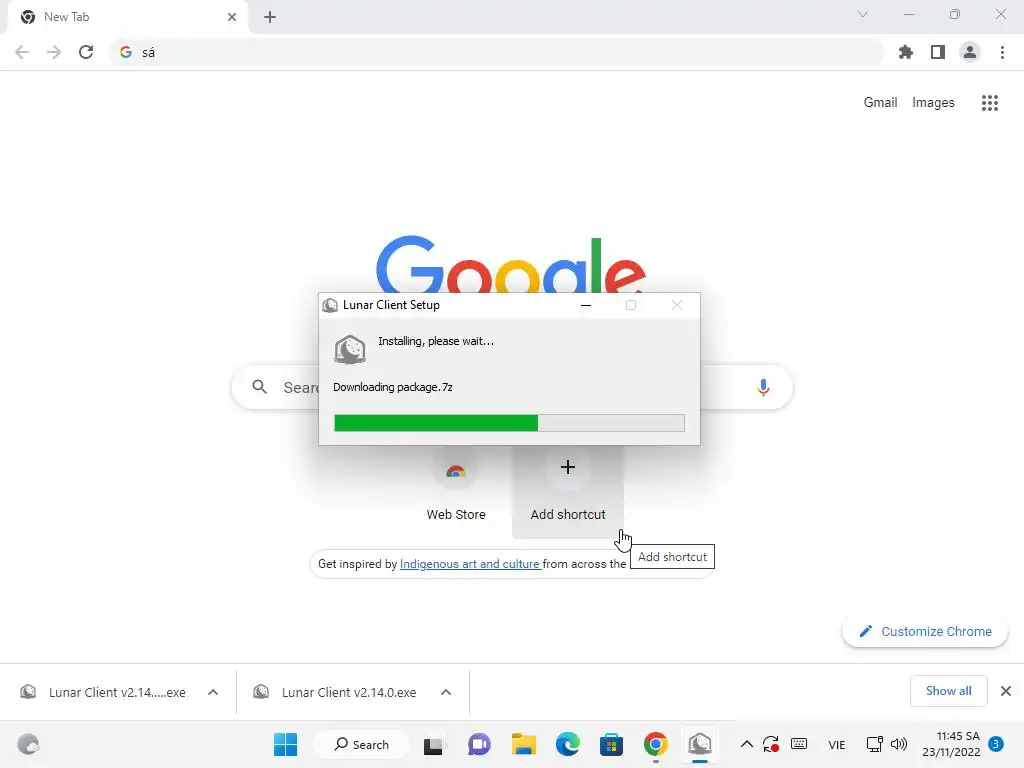This screenshot has height=768, width=1024.
Task: Click the Lunar Client Setup title bar icon
Action: coord(330,305)
